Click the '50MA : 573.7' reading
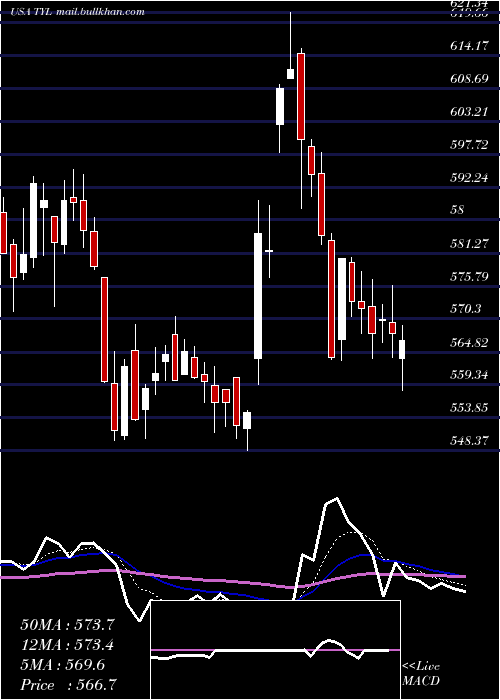This screenshot has width=500, height=700. [68, 625]
